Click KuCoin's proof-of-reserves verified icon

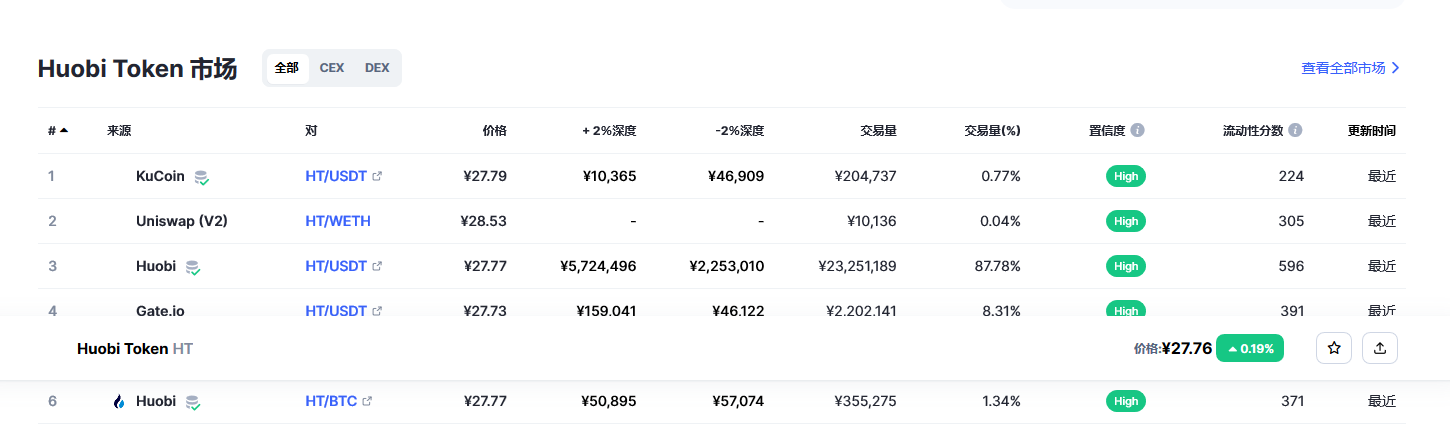[202, 177]
